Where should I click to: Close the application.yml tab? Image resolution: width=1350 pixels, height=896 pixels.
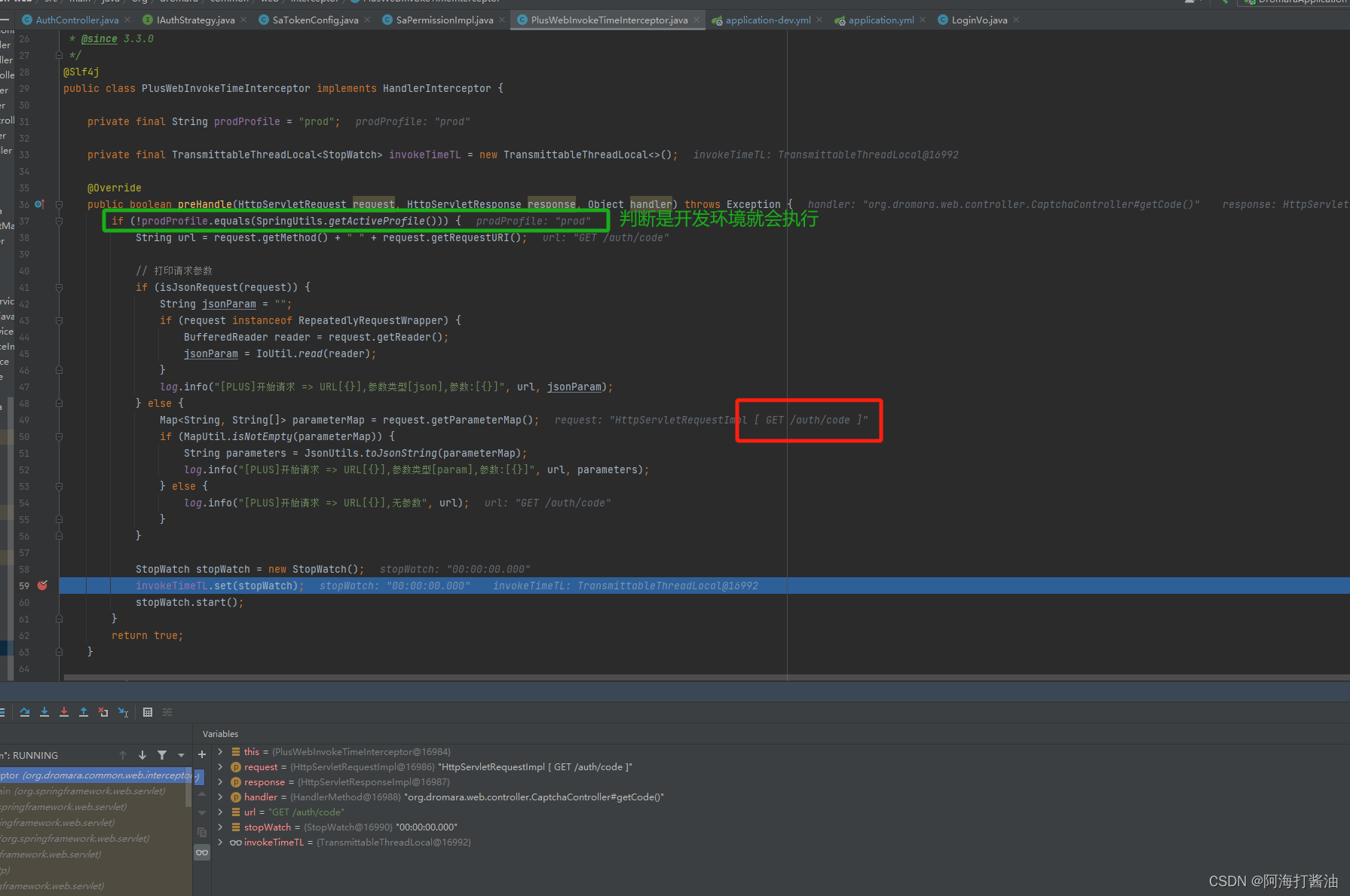(923, 20)
